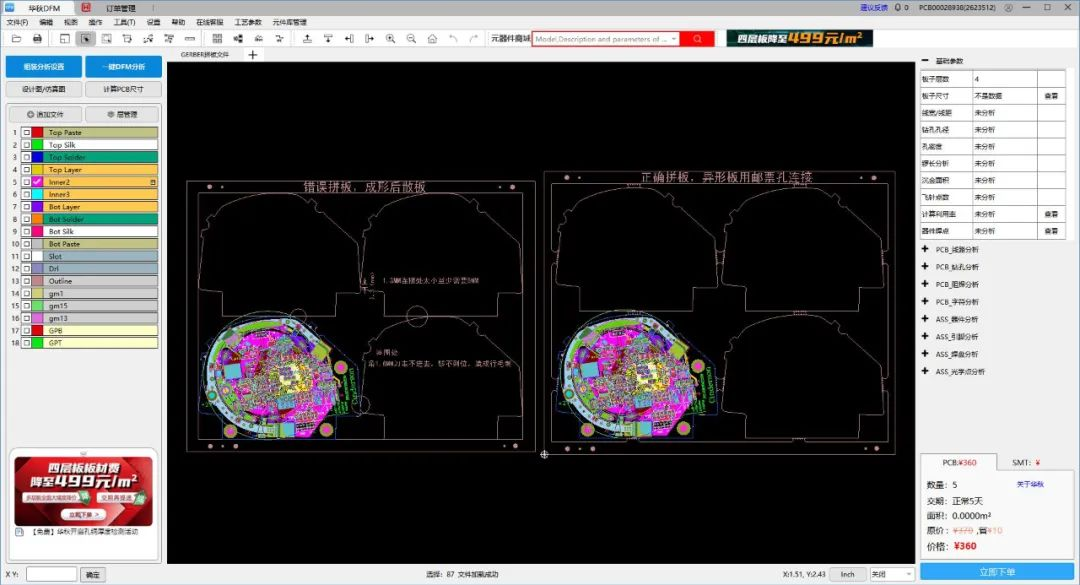Open the 工具(T) menu
The width and height of the screenshot is (1080, 585).
coord(125,21)
